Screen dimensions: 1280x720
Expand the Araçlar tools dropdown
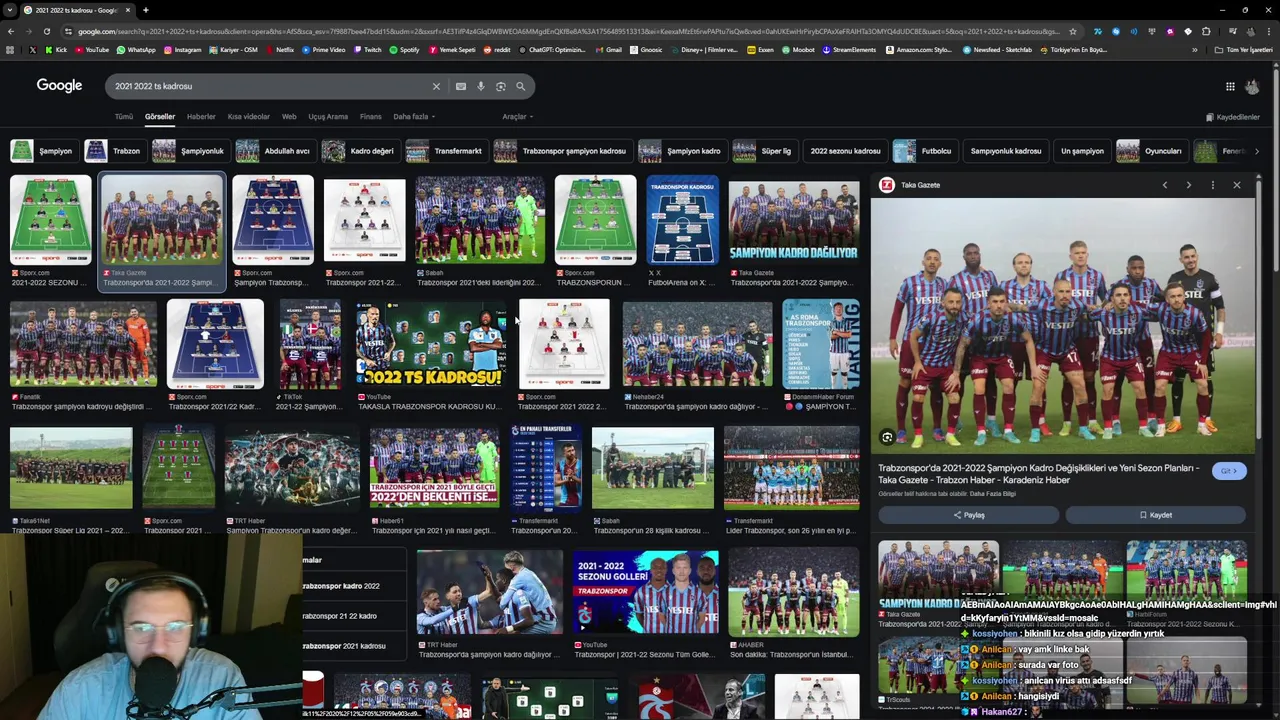517,117
